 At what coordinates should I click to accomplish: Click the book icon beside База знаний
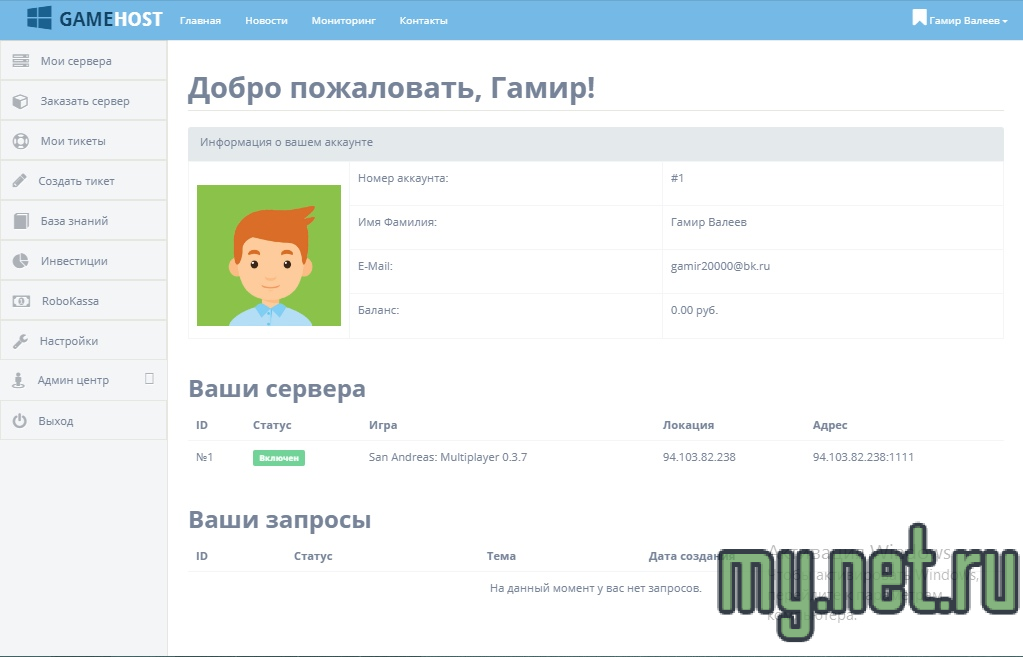tap(20, 221)
